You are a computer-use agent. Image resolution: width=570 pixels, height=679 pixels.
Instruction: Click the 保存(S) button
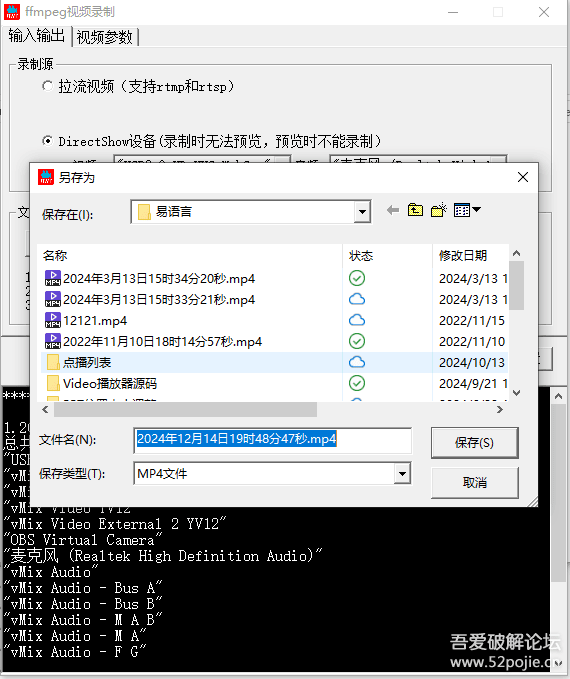pyautogui.click(x=475, y=443)
